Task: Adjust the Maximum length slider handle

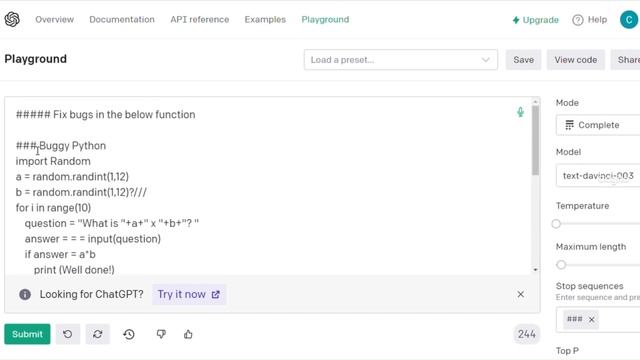Action: (561, 265)
